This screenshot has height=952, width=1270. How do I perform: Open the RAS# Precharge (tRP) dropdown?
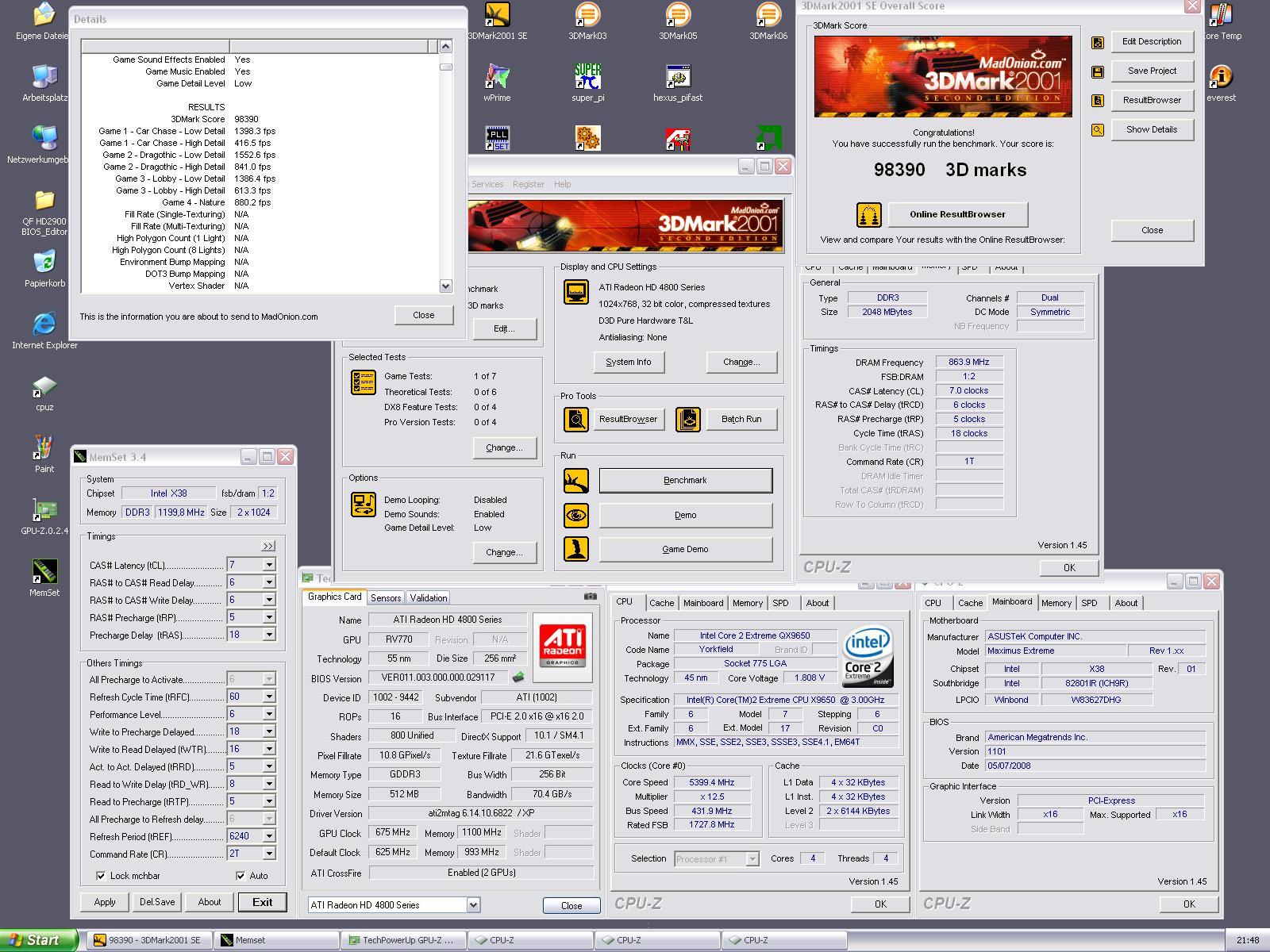coord(269,617)
